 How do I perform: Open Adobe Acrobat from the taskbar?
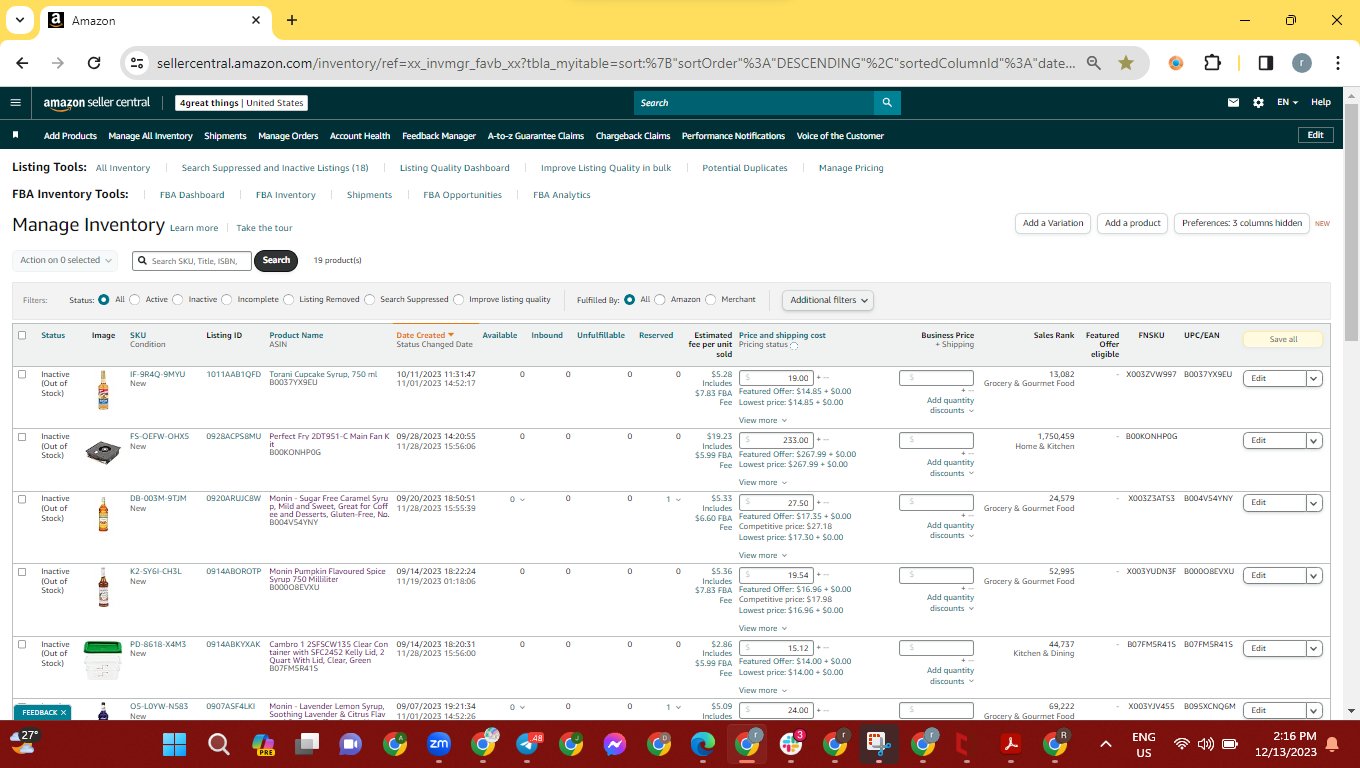point(1010,744)
